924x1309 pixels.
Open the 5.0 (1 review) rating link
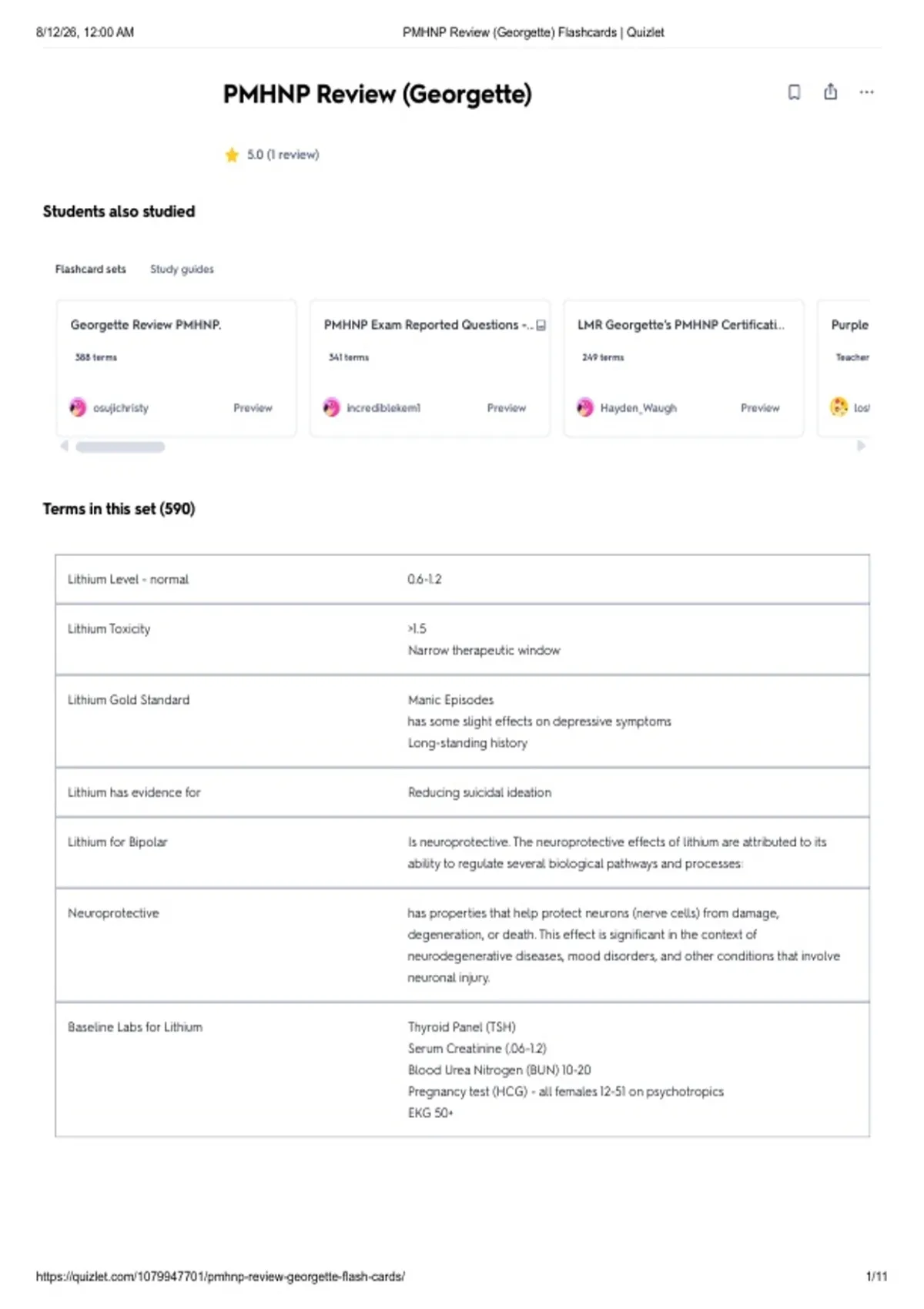[x=283, y=155]
